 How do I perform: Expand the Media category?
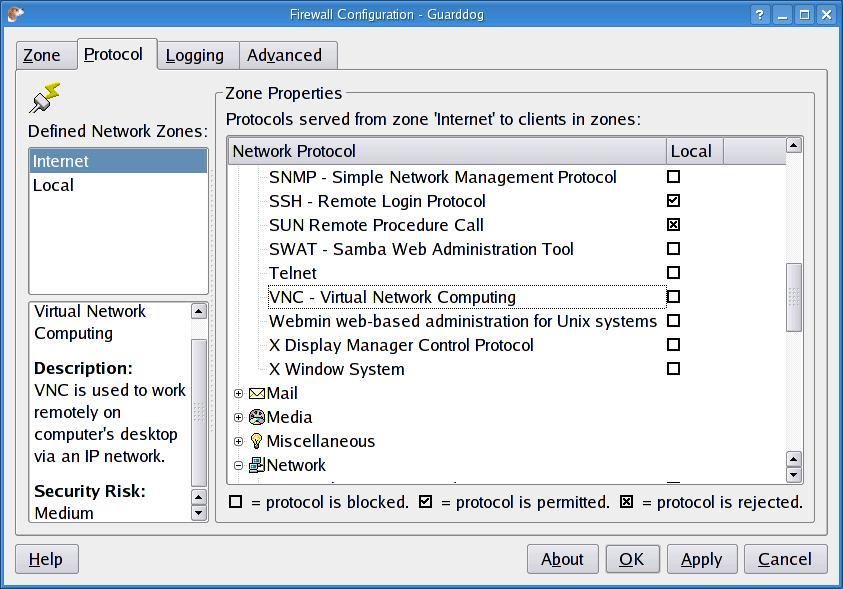pos(239,417)
